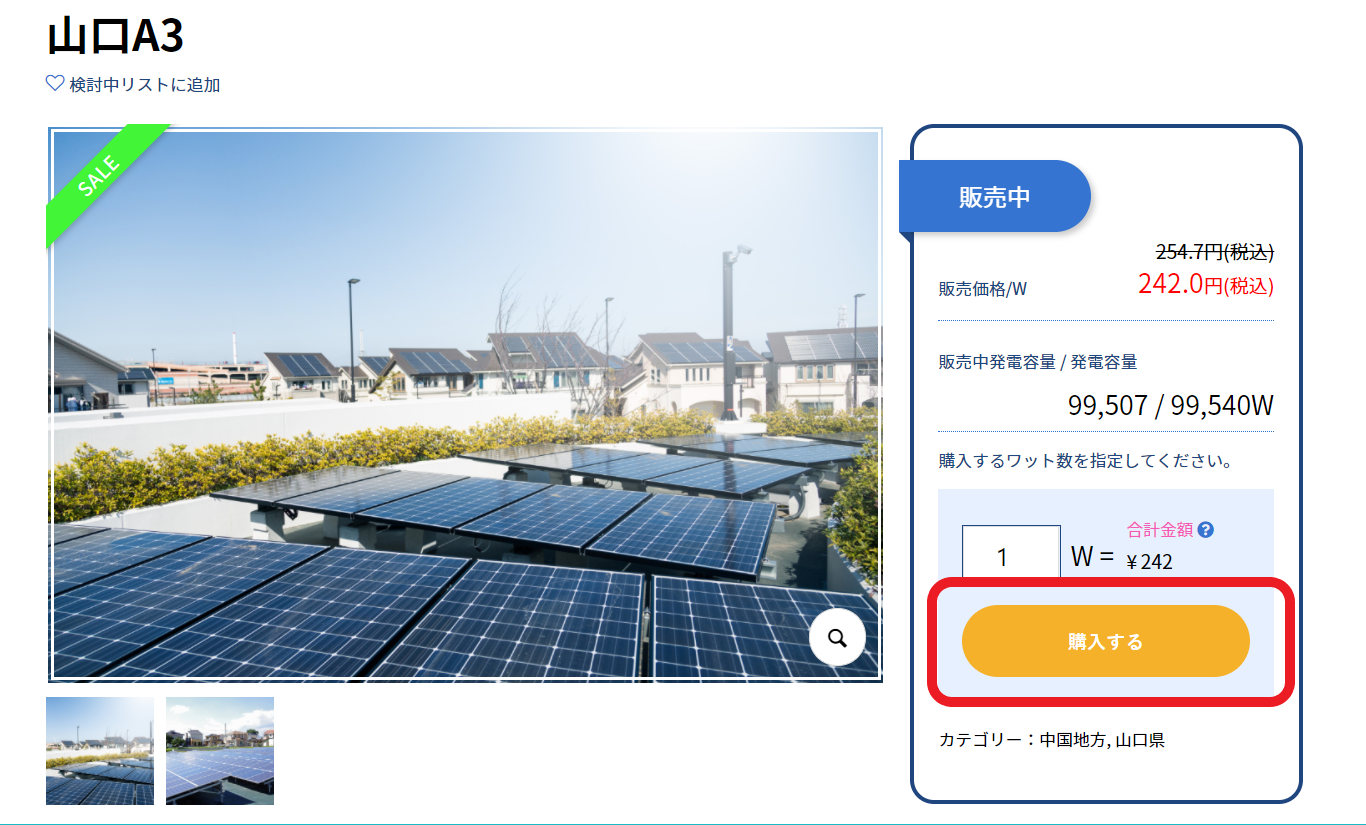
Task: Open the 検討中リストに追加 link
Action: (x=144, y=85)
